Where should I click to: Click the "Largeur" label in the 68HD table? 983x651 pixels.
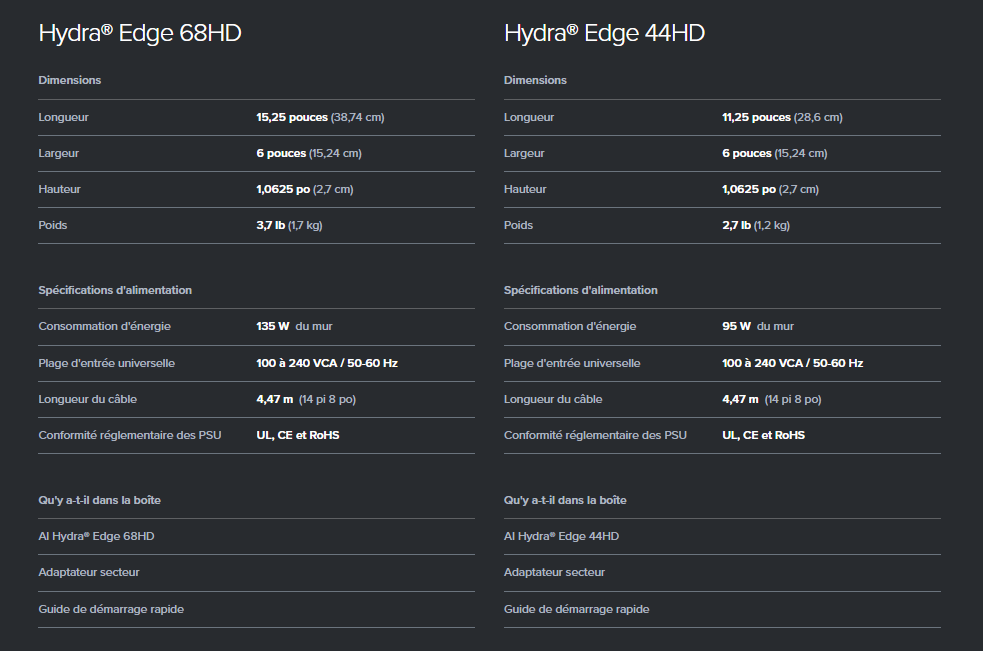[58, 153]
